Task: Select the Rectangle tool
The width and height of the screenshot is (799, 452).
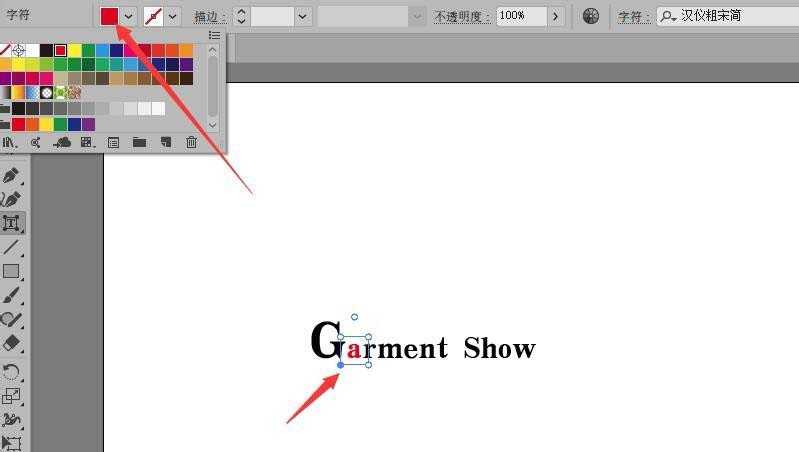Action: coord(11,271)
